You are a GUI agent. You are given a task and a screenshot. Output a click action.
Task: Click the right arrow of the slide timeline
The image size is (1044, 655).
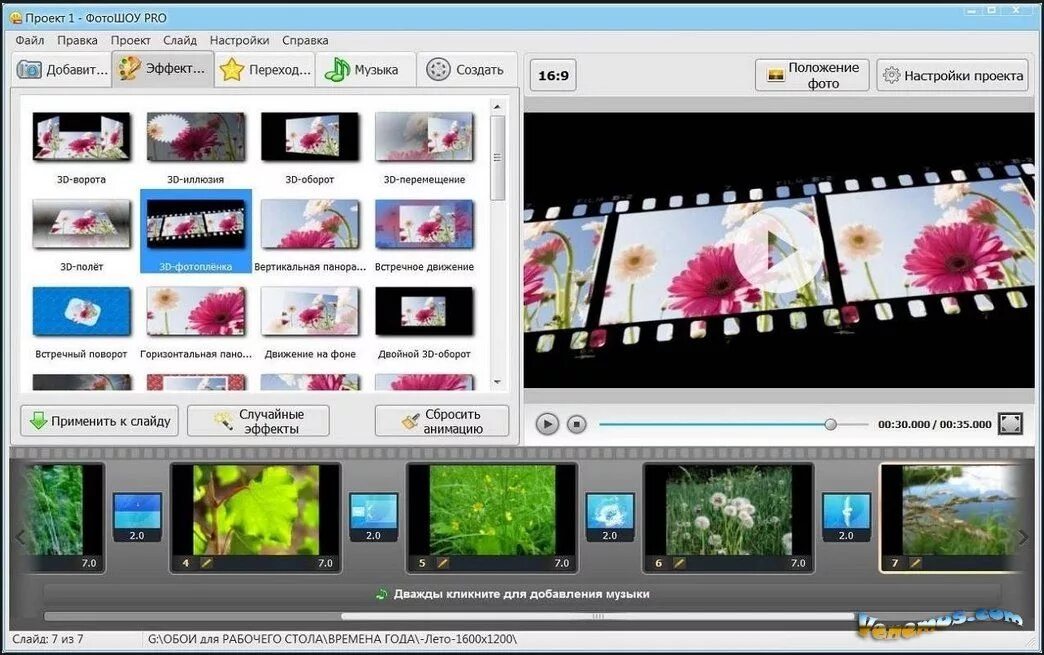coord(1023,537)
